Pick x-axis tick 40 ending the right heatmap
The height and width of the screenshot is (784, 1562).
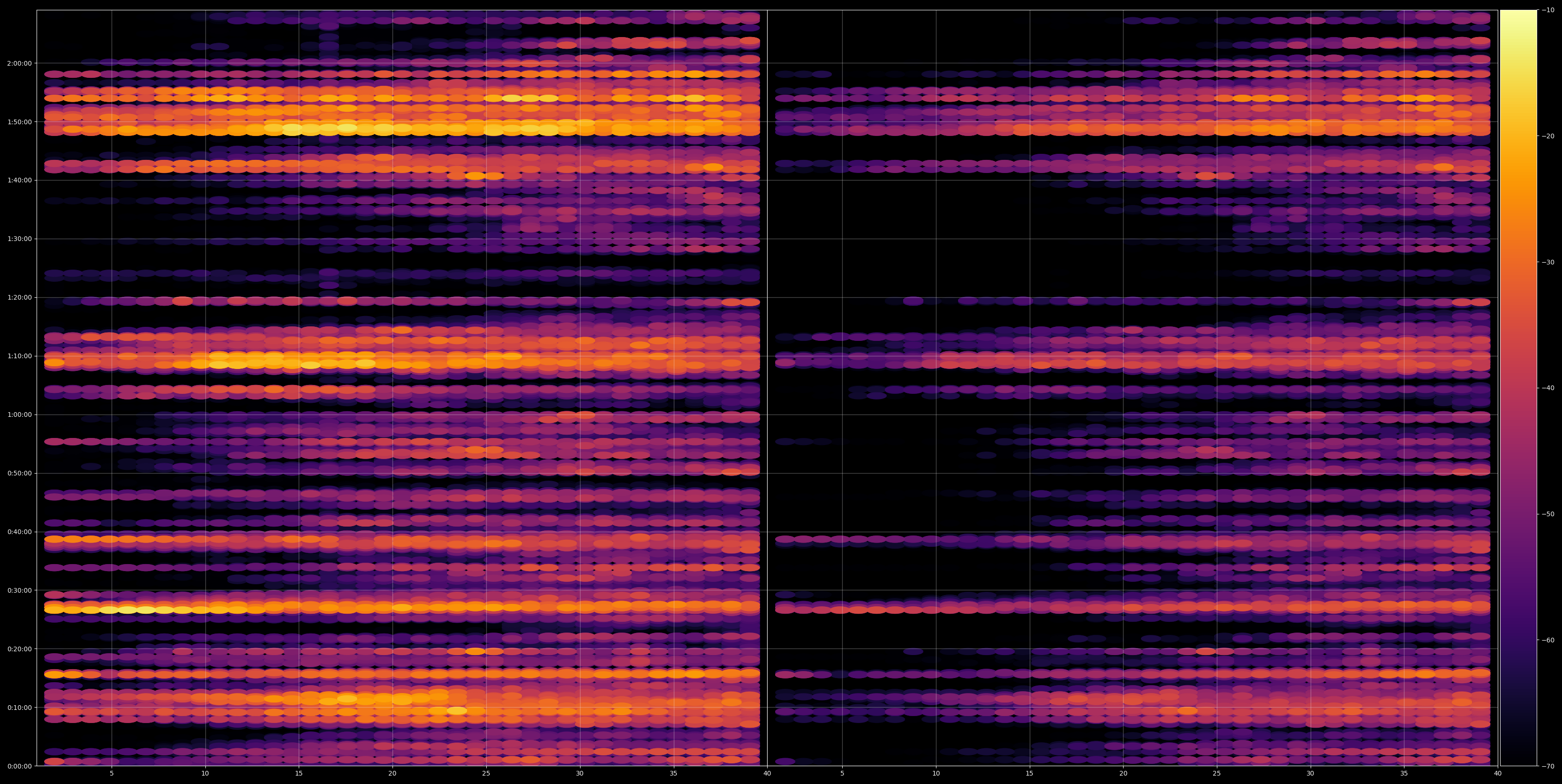pos(1498,774)
